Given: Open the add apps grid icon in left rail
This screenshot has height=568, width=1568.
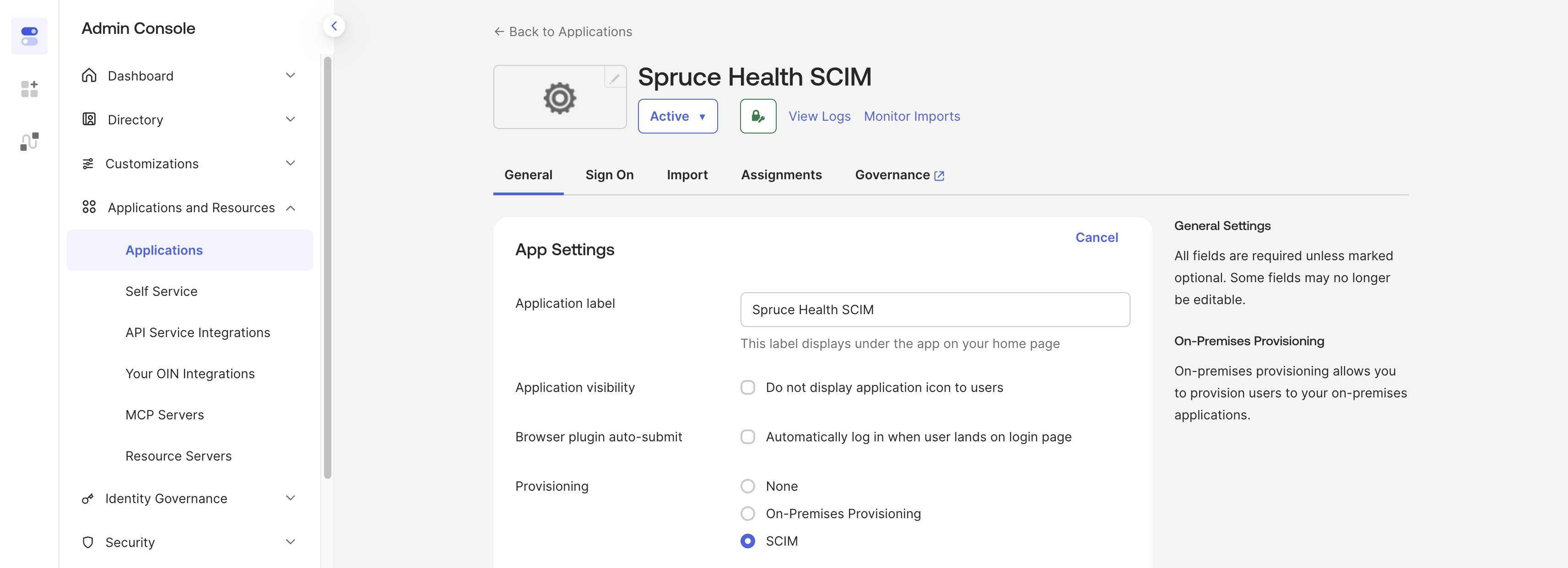Looking at the screenshot, I should (x=29, y=89).
